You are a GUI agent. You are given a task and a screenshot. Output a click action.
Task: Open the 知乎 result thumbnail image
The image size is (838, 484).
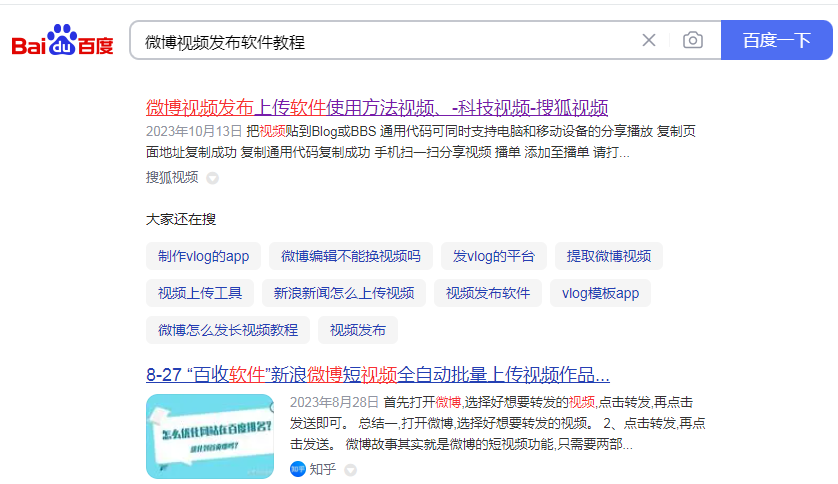point(210,436)
